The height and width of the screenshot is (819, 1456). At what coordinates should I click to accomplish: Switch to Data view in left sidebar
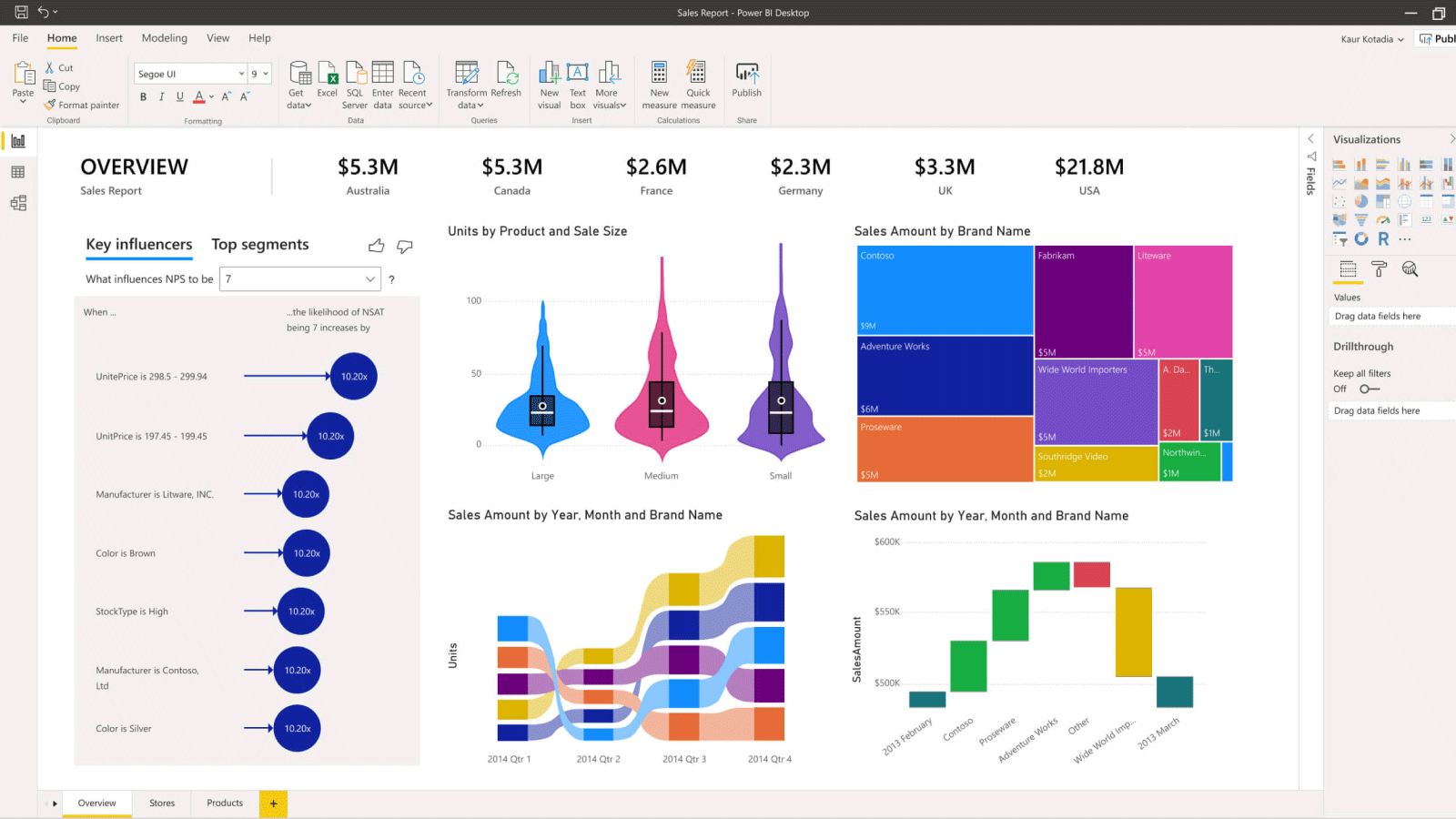point(18,172)
